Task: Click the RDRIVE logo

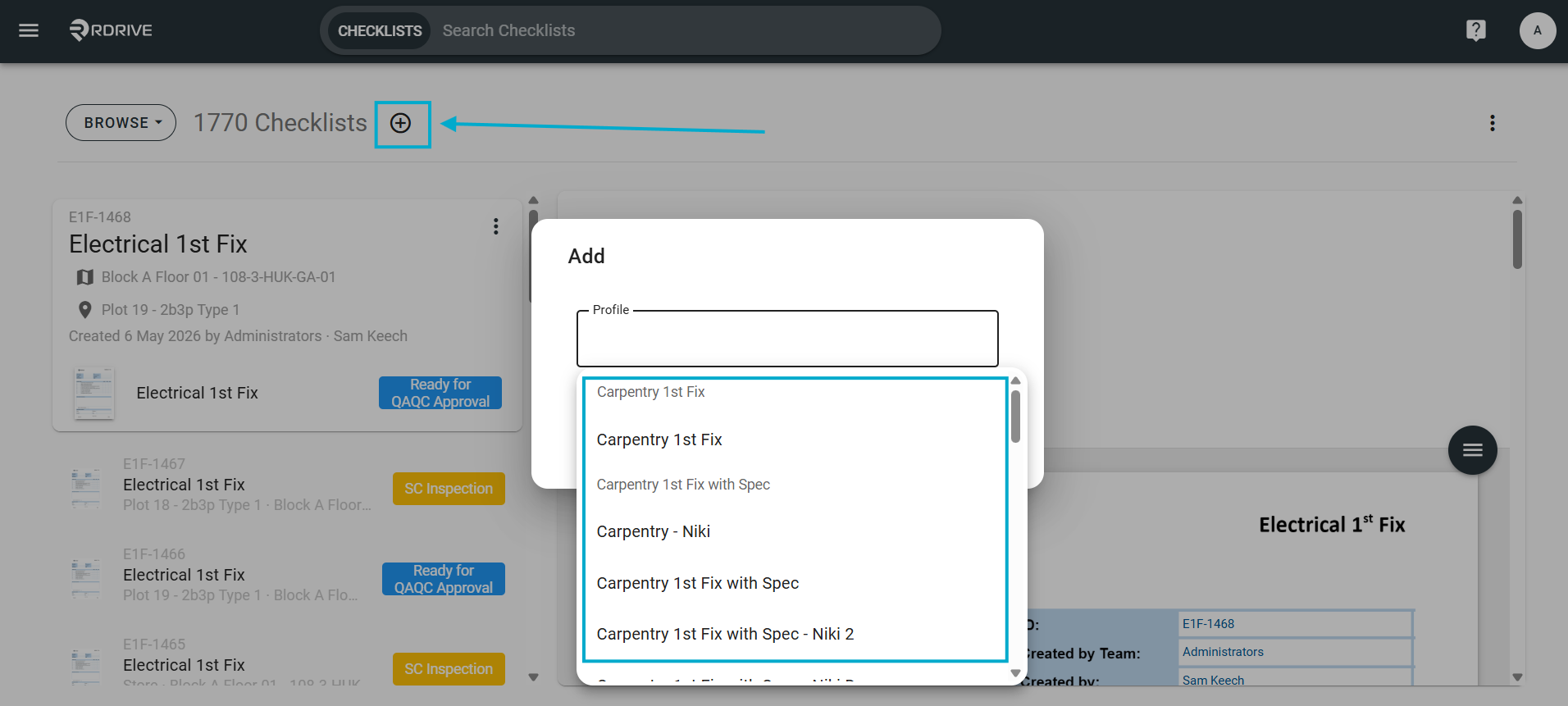Action: coord(111,30)
